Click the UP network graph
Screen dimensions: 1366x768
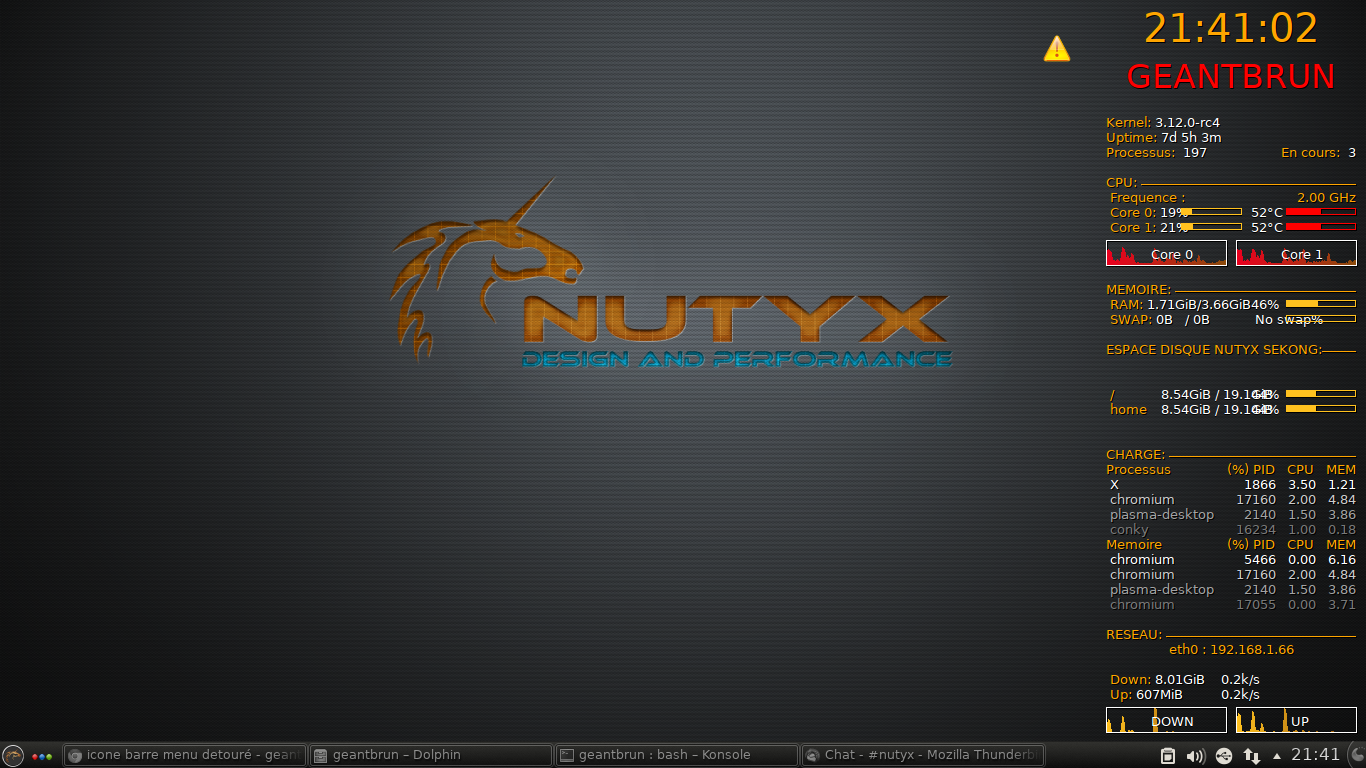click(1296, 720)
